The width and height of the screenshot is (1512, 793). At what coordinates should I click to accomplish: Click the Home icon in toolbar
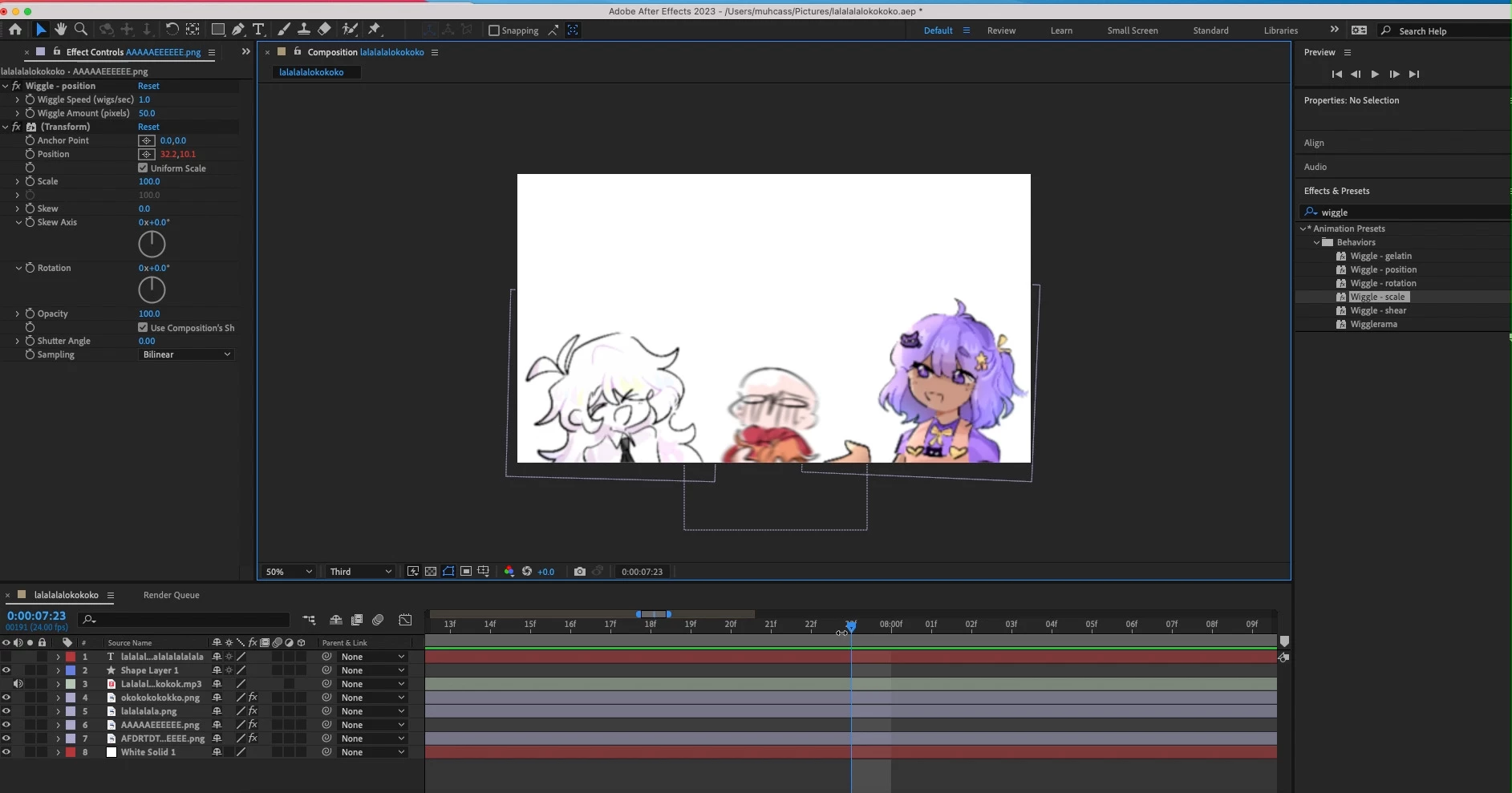coord(15,29)
